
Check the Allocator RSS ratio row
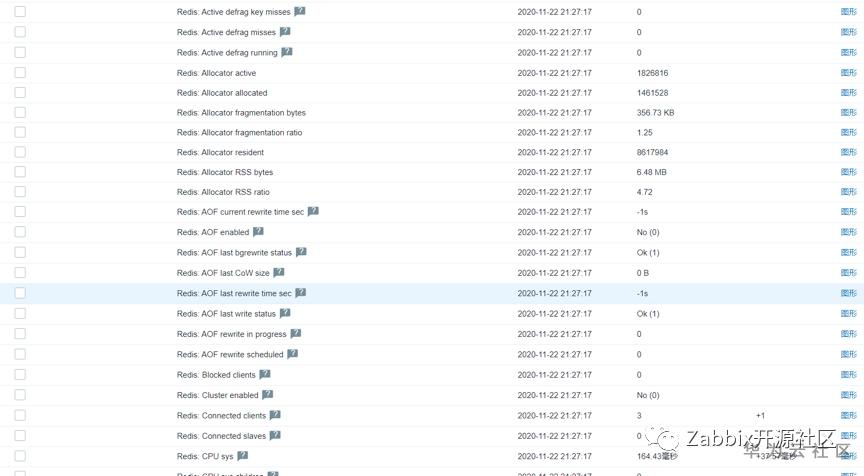[x=20, y=192]
